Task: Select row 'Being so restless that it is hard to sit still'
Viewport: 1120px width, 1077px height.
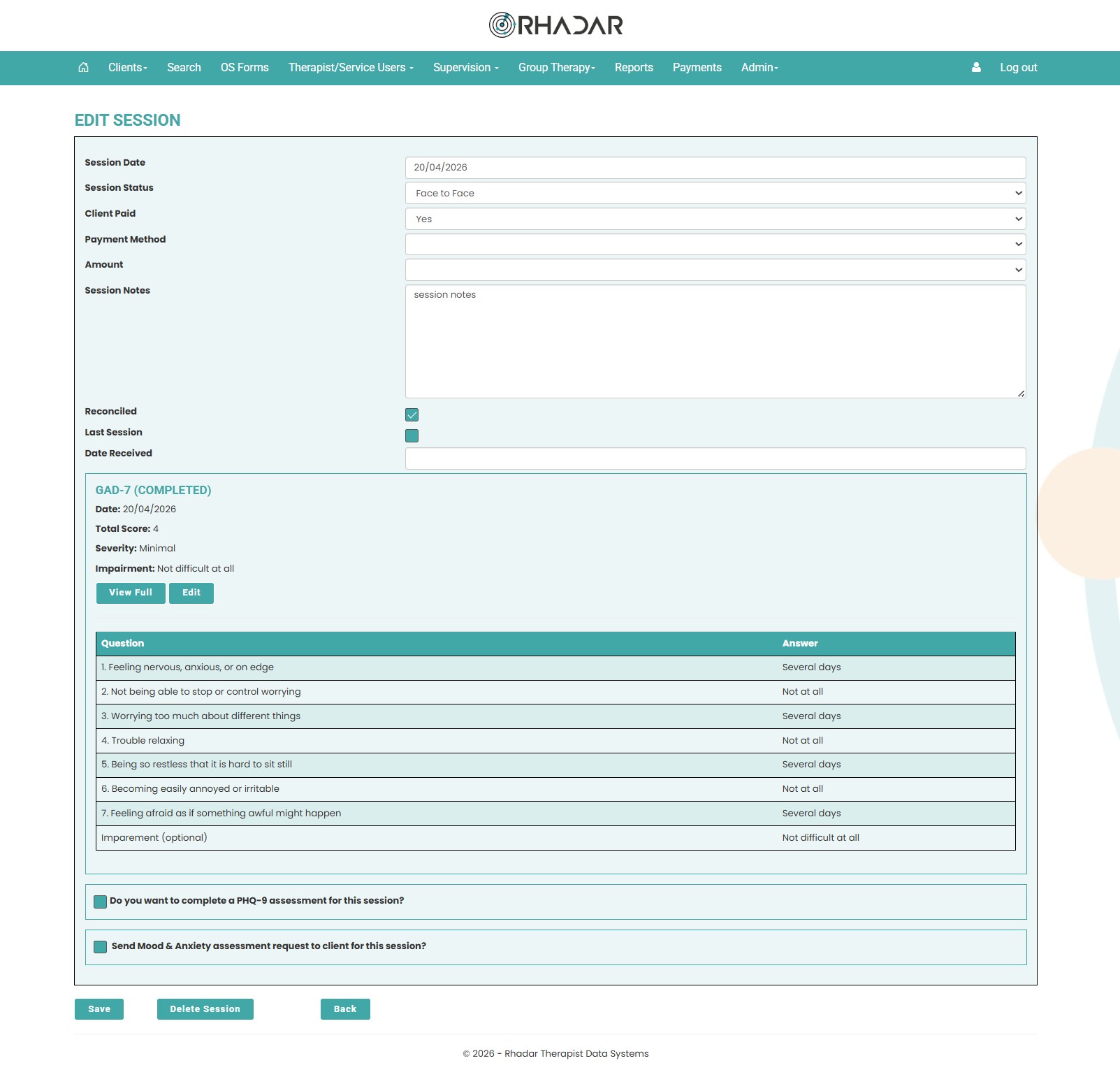Action: pos(555,765)
